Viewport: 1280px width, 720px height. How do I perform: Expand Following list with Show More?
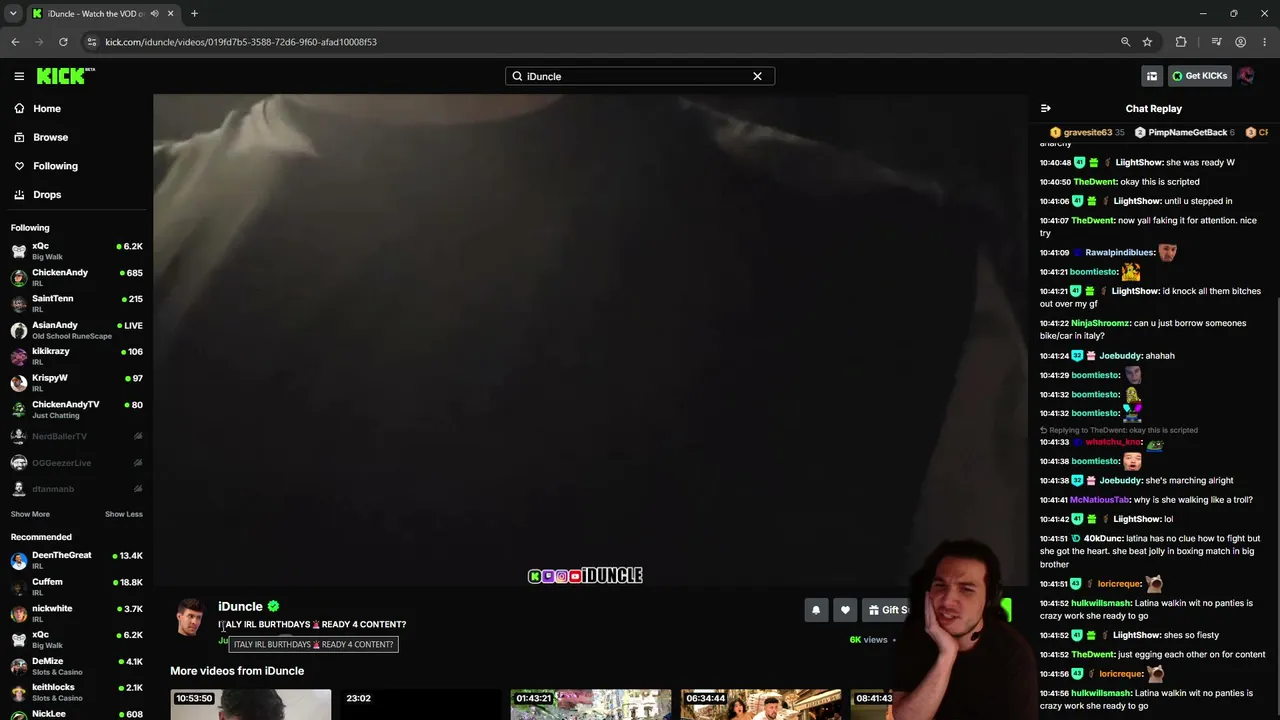(30, 514)
